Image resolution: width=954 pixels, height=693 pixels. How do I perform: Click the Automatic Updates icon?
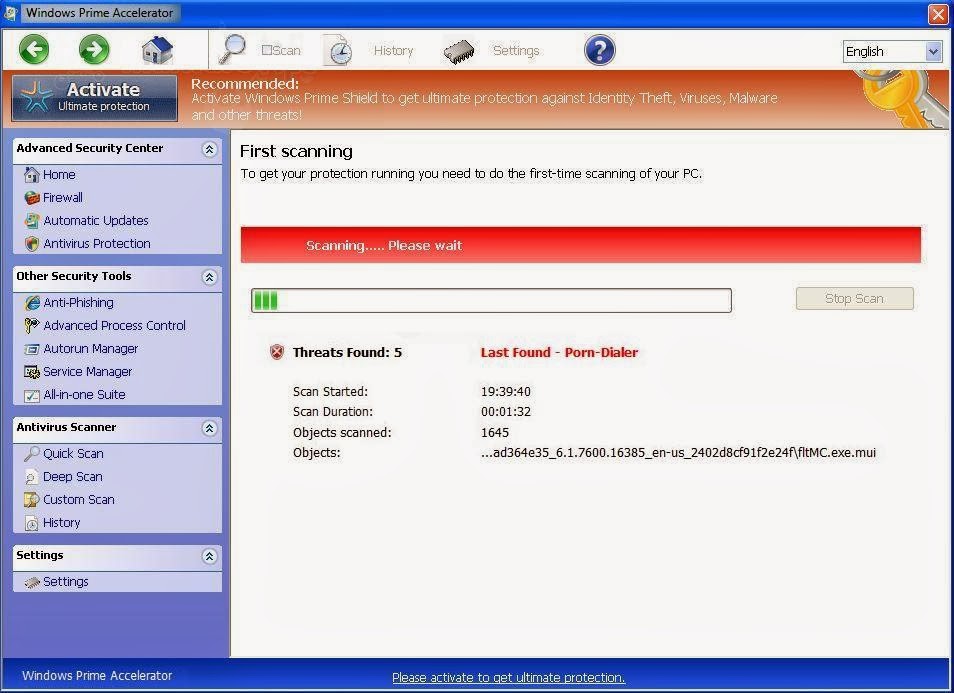point(32,220)
